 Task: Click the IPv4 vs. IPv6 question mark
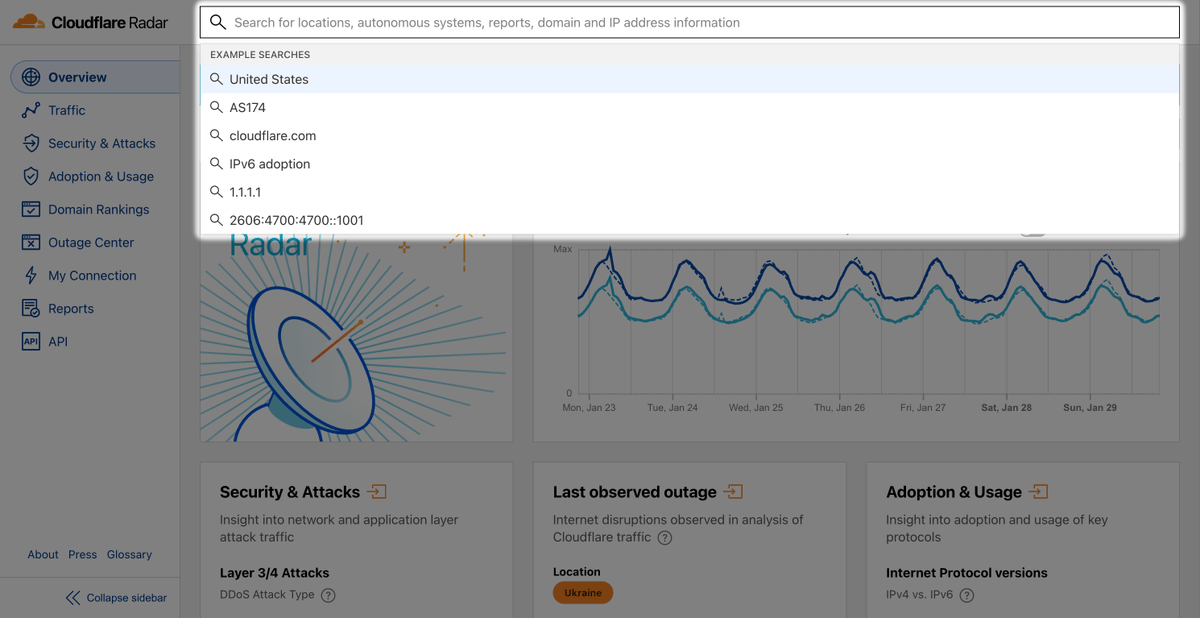click(966, 593)
